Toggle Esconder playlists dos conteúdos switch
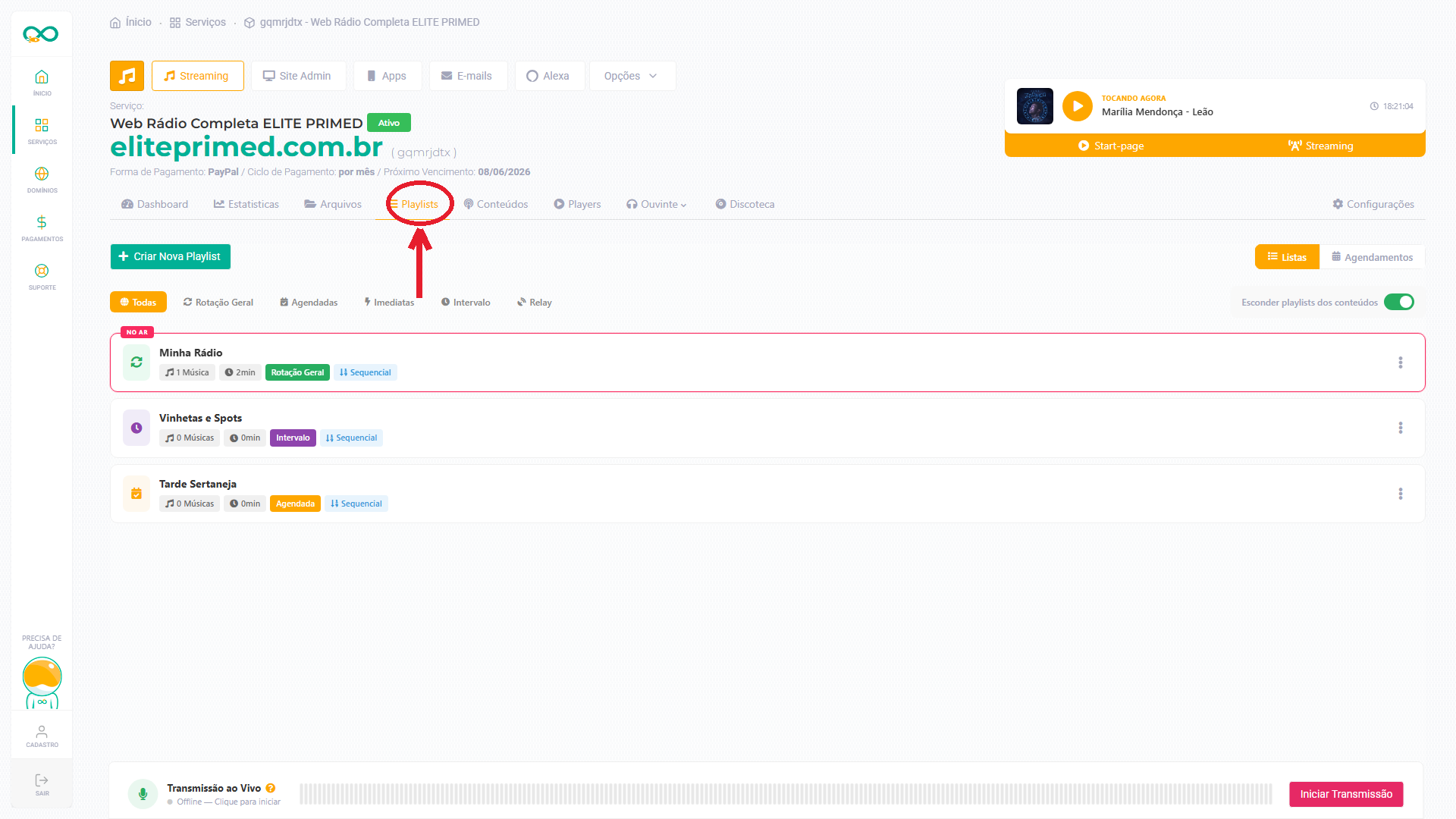 pos(1398,302)
